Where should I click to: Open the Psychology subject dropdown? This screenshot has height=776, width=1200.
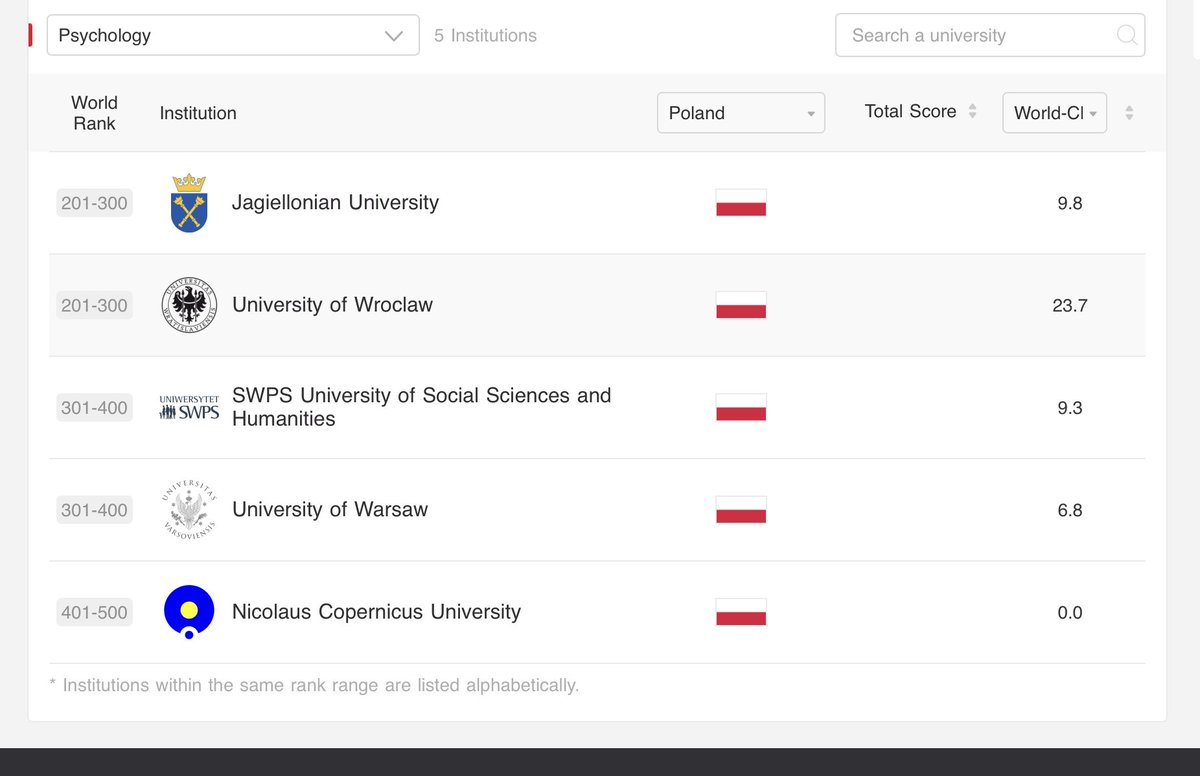(233, 35)
